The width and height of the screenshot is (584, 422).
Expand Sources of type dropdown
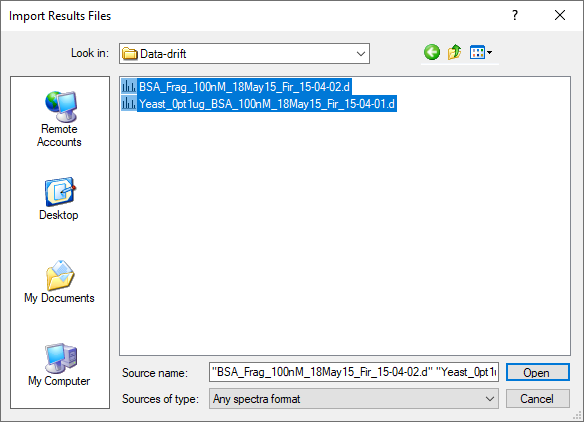[490, 399]
